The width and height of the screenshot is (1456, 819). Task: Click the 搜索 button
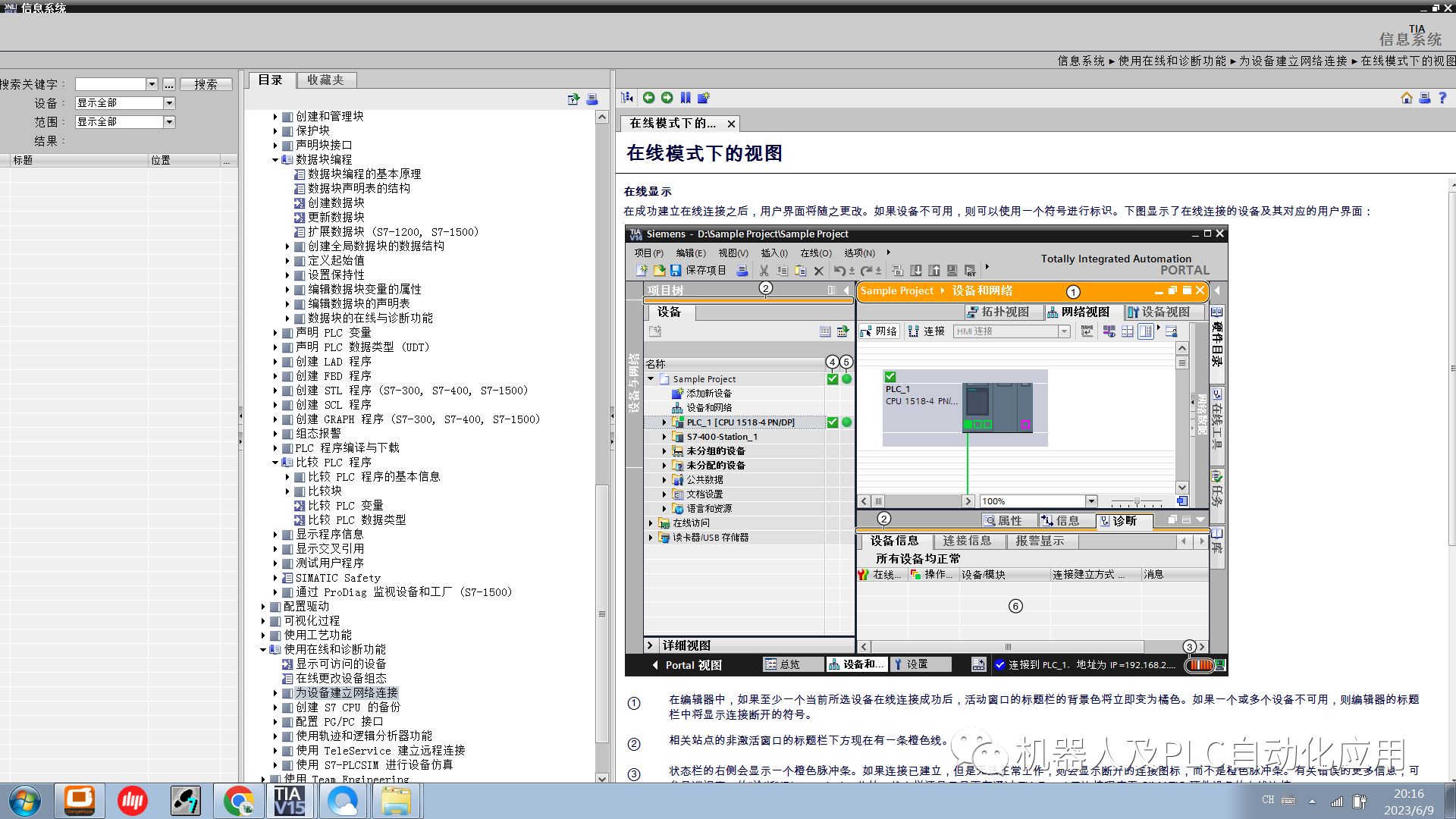coord(206,84)
